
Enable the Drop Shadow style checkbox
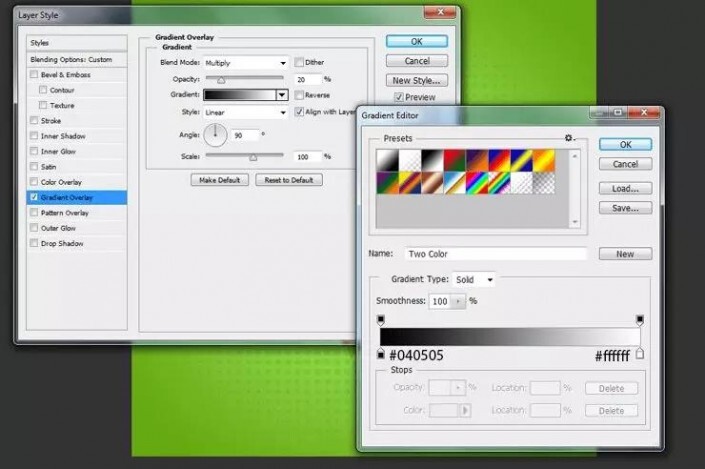pos(35,243)
